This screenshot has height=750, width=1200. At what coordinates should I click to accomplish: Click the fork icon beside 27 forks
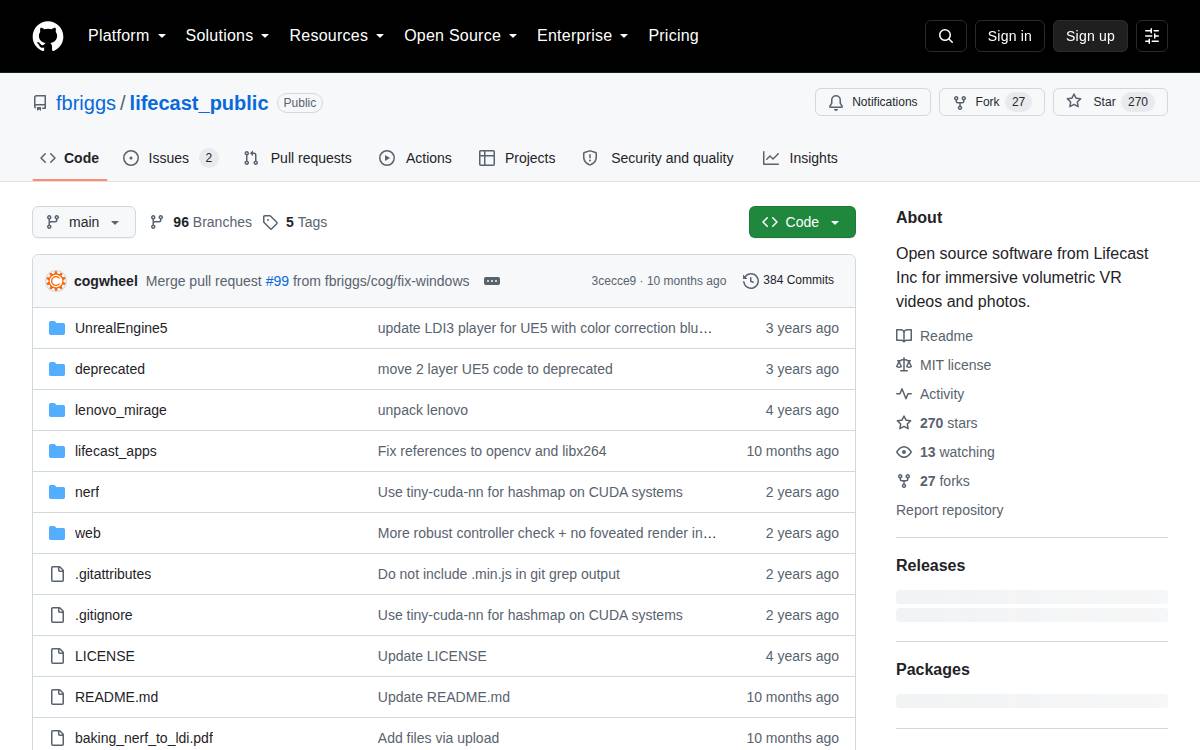click(904, 481)
